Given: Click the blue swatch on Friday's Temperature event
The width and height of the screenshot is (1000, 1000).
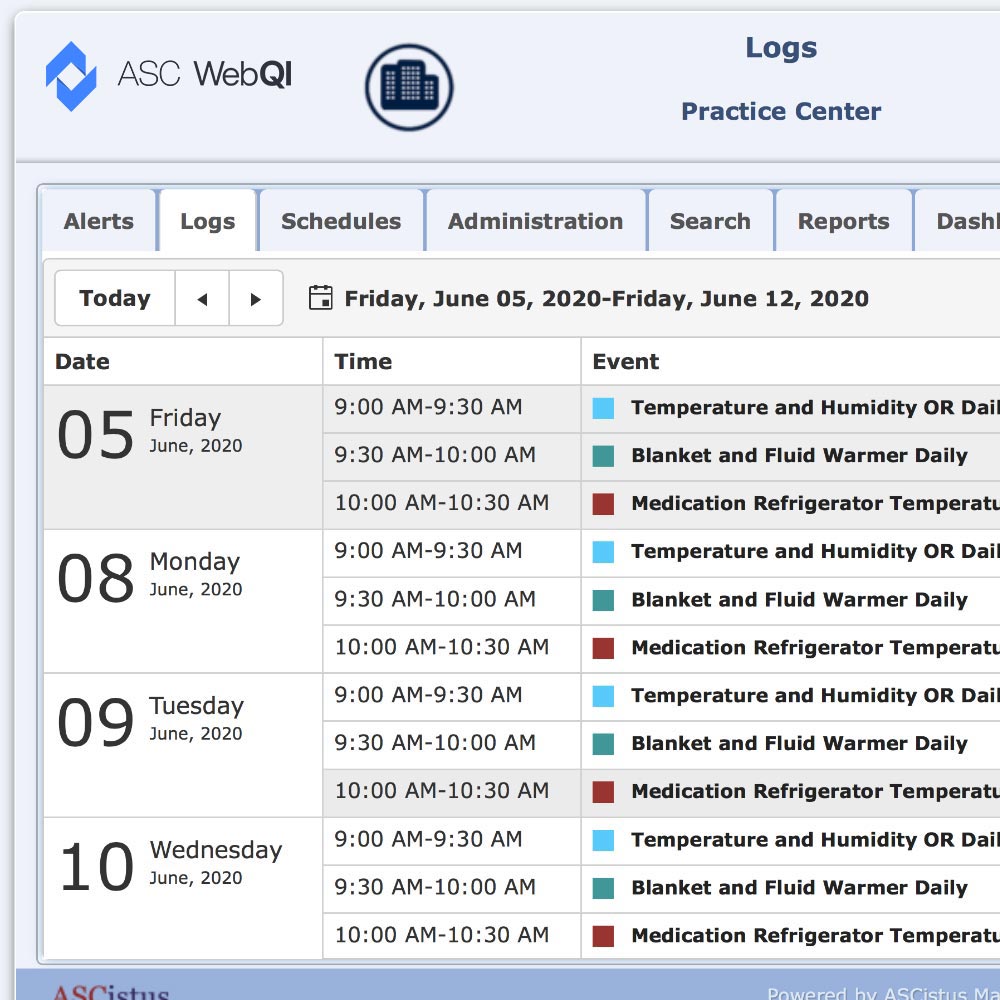Looking at the screenshot, I should [603, 408].
